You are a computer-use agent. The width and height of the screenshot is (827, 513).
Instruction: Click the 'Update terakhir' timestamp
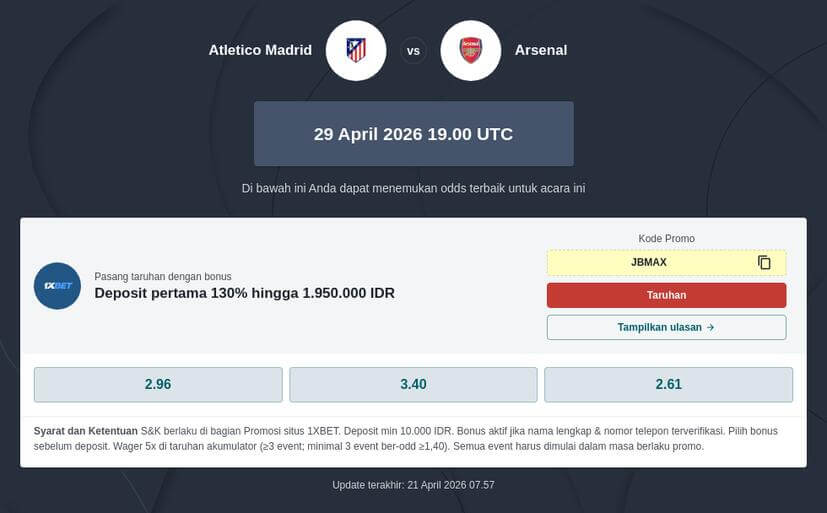413,485
